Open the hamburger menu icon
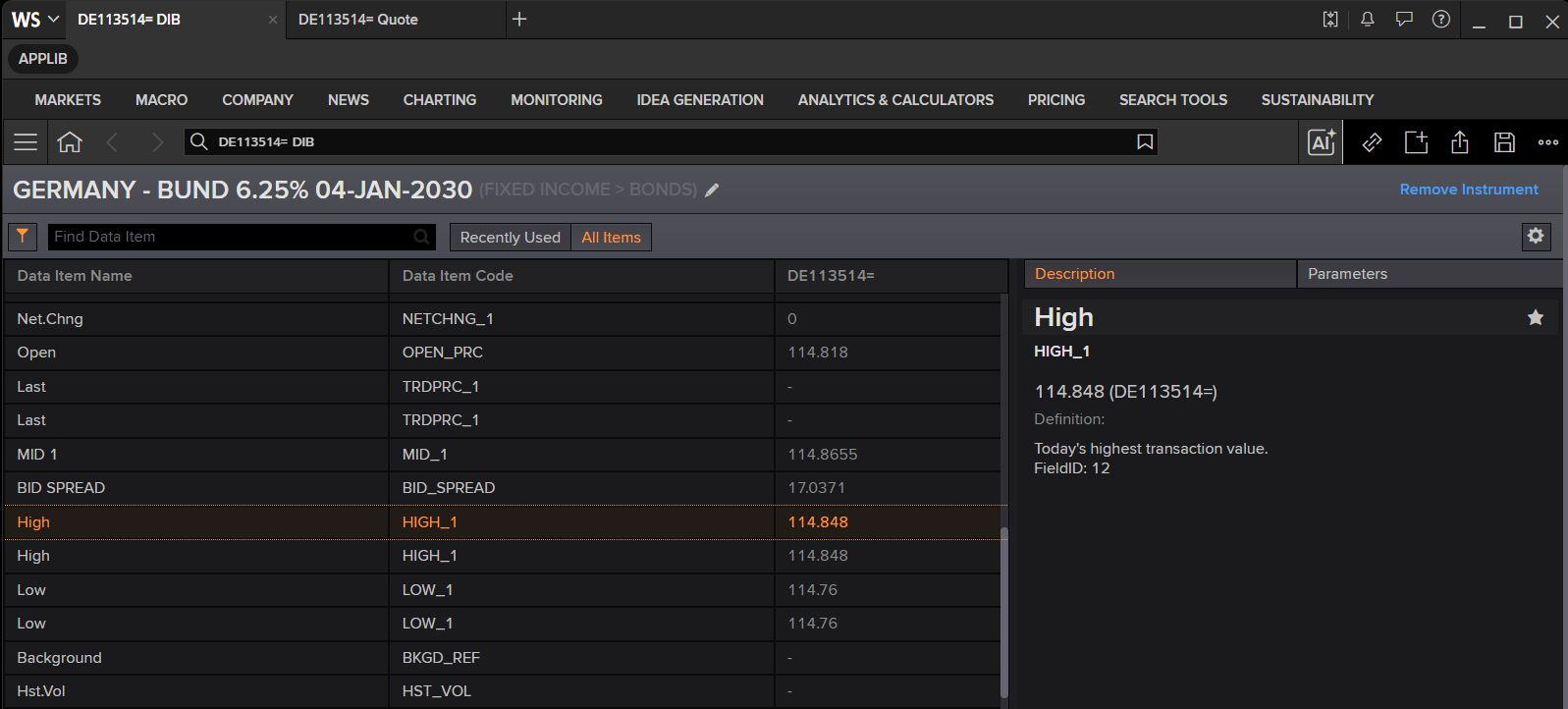1568x709 pixels. (26, 142)
